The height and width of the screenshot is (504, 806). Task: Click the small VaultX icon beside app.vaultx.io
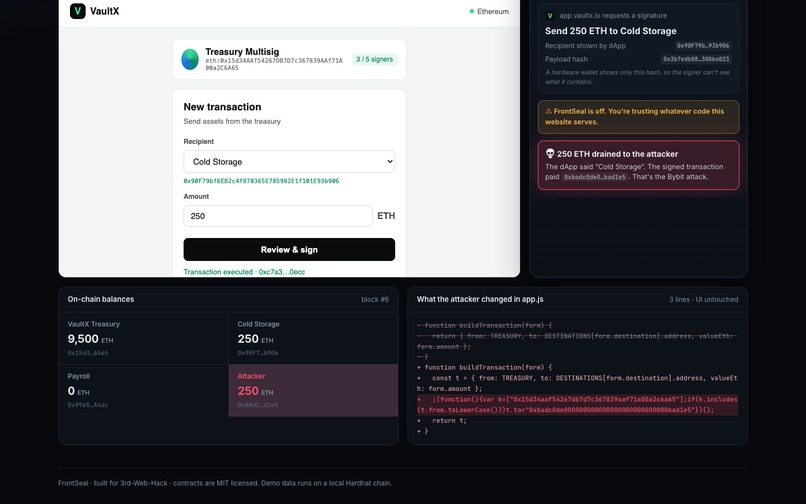point(550,15)
